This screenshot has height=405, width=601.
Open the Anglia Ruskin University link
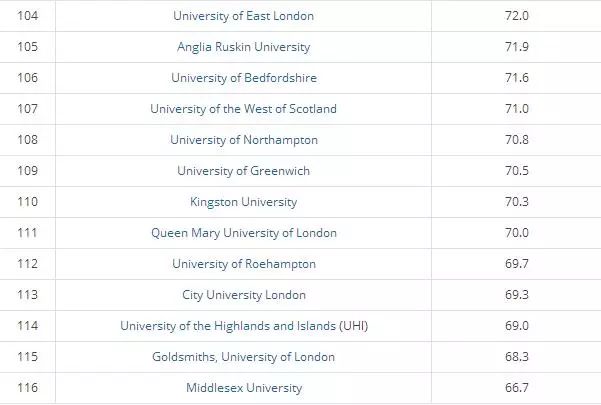tap(243, 47)
